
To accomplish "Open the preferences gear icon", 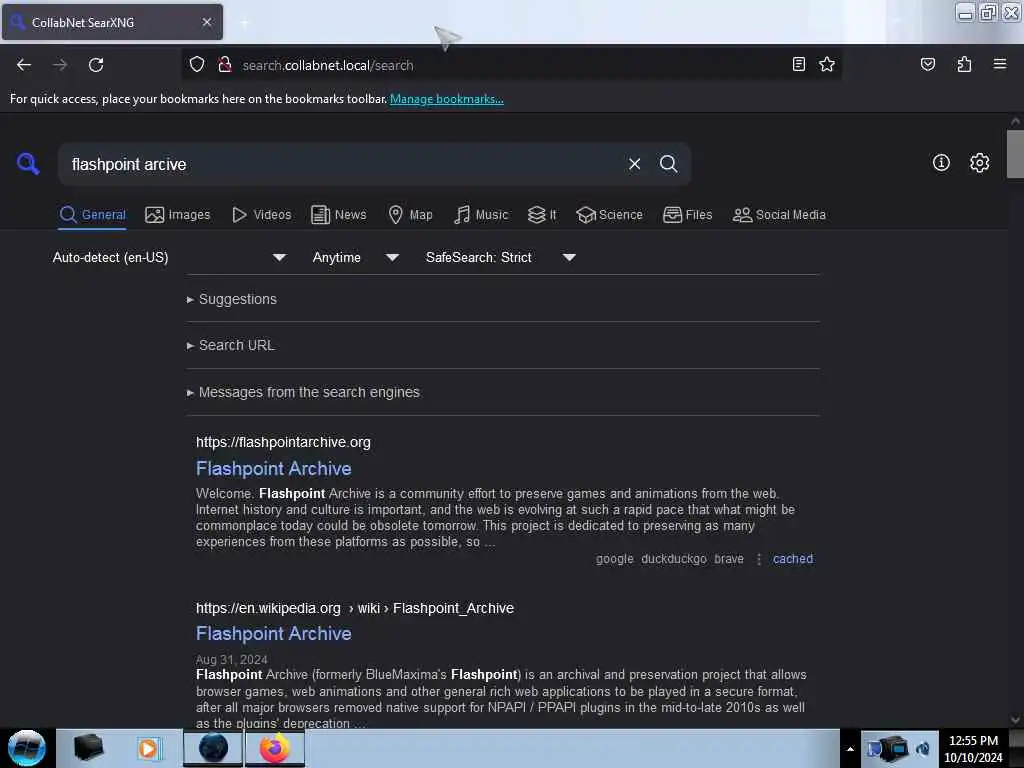I will (x=979, y=163).
